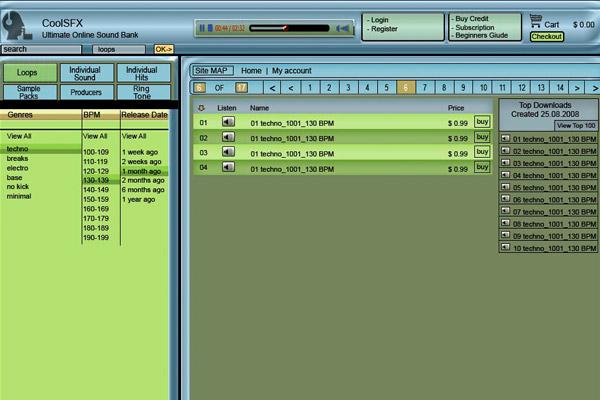Image resolution: width=600 pixels, height=400 pixels.
Task: Pause playback in the top audio player
Action: coord(202,28)
